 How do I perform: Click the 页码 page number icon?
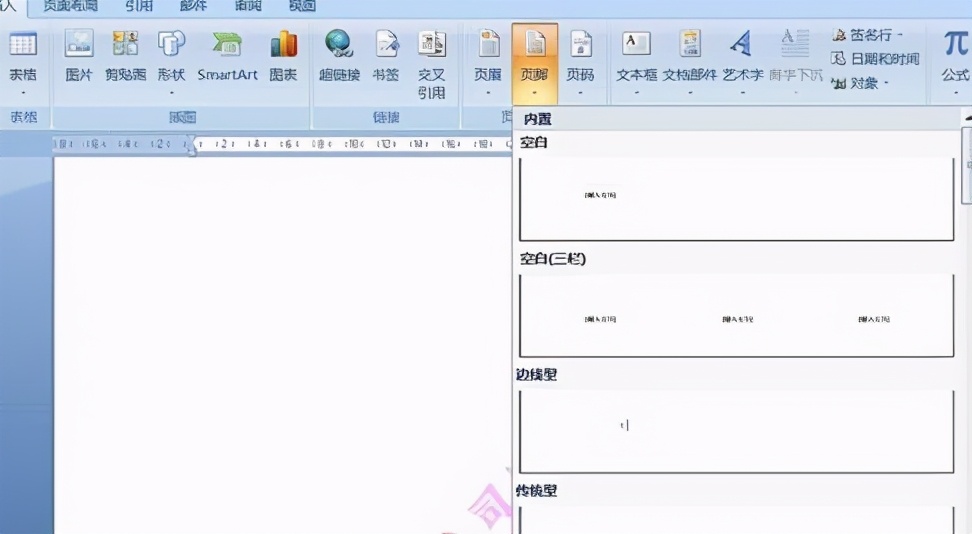pyautogui.click(x=580, y=45)
